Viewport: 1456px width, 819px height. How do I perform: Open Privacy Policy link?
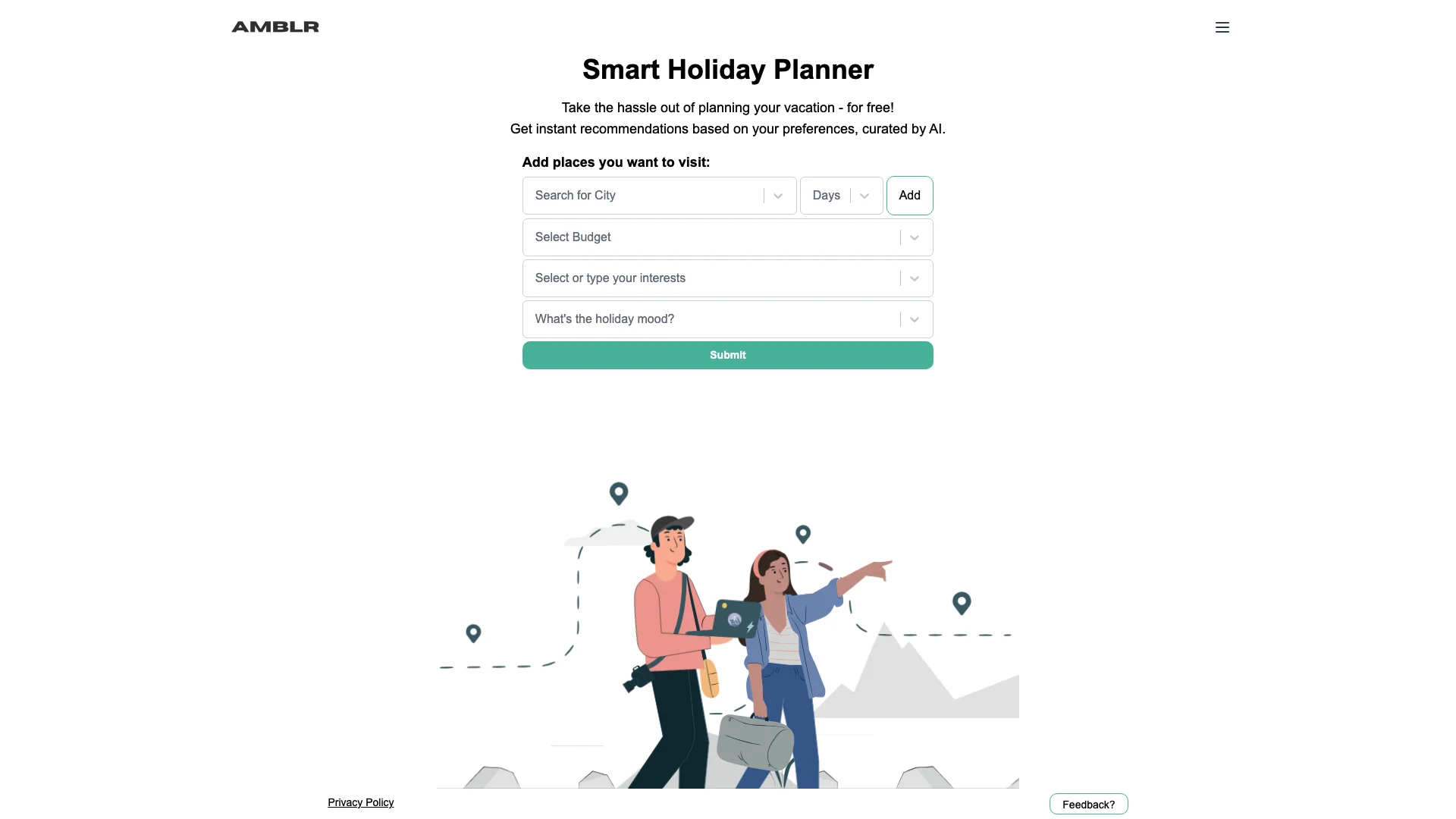pos(360,802)
